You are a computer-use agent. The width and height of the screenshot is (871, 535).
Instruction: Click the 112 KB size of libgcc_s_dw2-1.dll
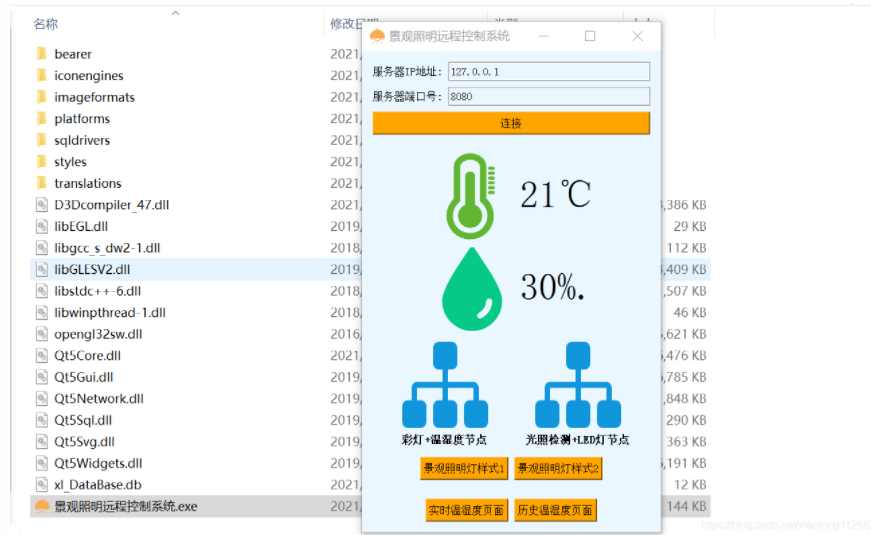tap(687, 248)
